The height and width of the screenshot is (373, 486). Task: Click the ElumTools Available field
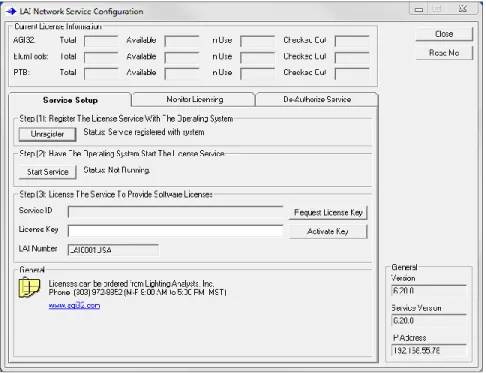coord(182,57)
